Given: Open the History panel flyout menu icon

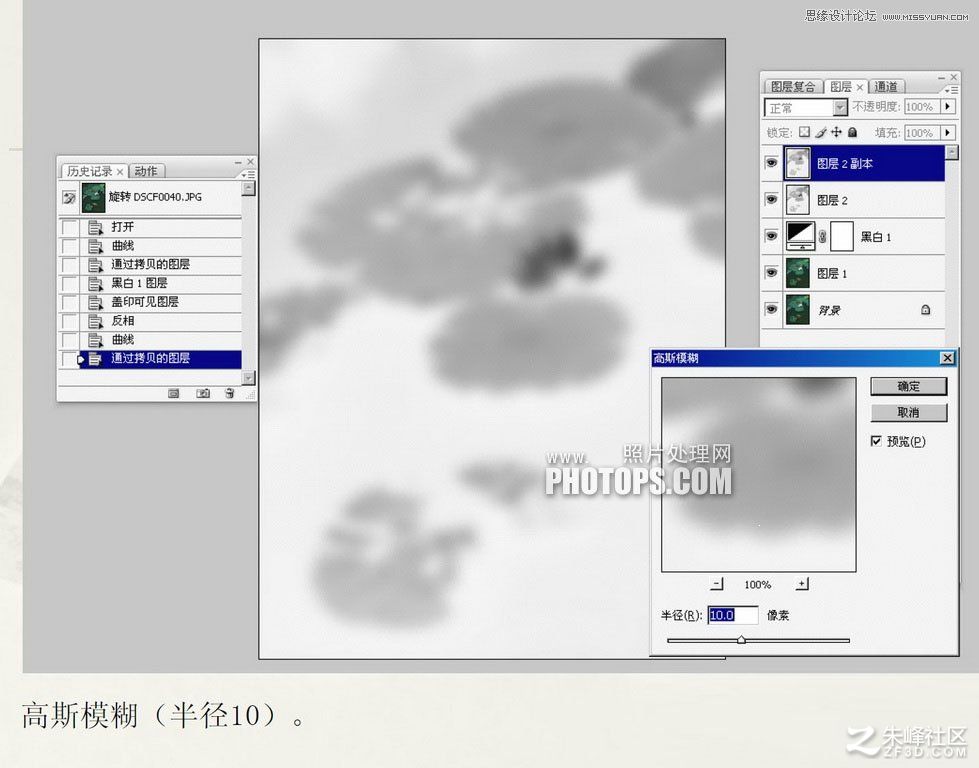Looking at the screenshot, I should coord(248,174).
